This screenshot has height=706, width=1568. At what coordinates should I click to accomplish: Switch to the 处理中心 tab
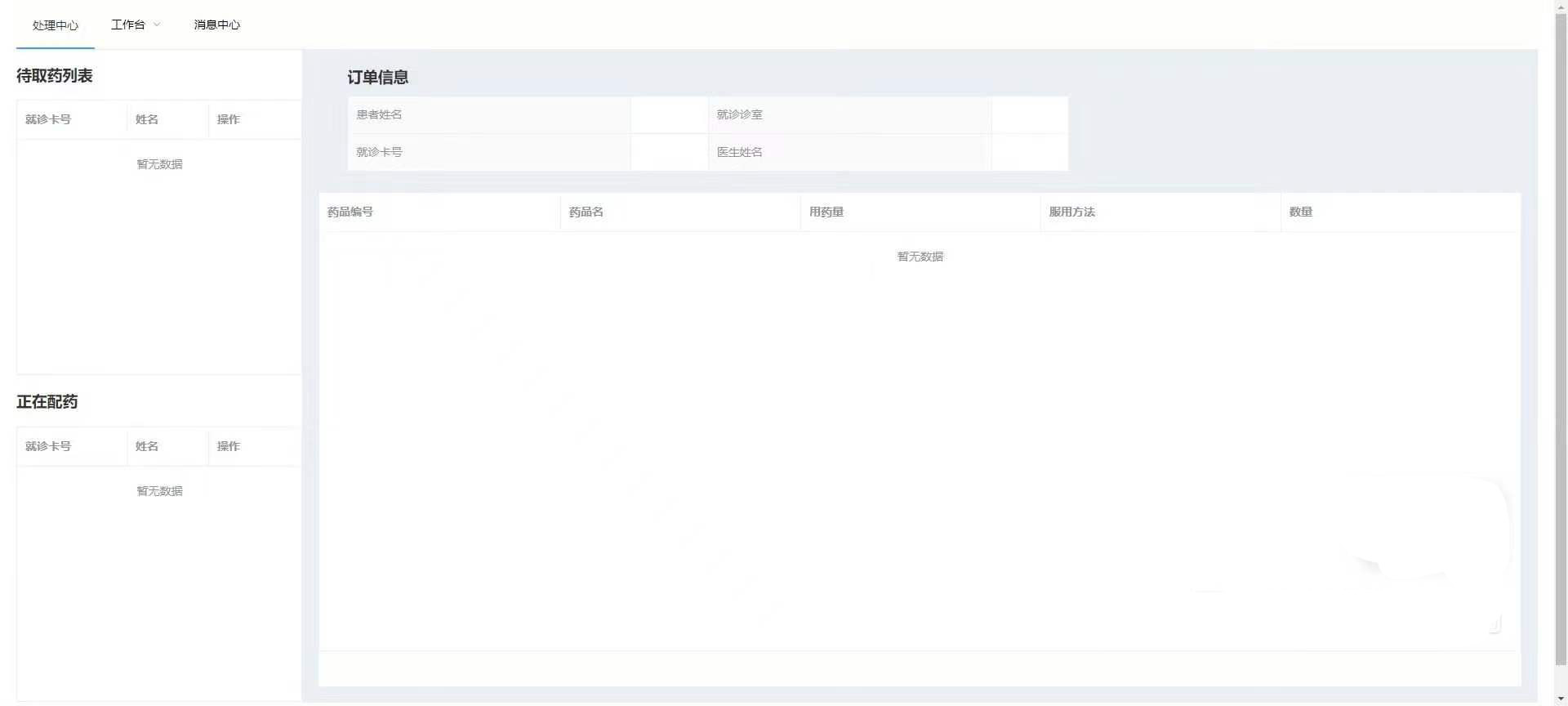(x=56, y=25)
